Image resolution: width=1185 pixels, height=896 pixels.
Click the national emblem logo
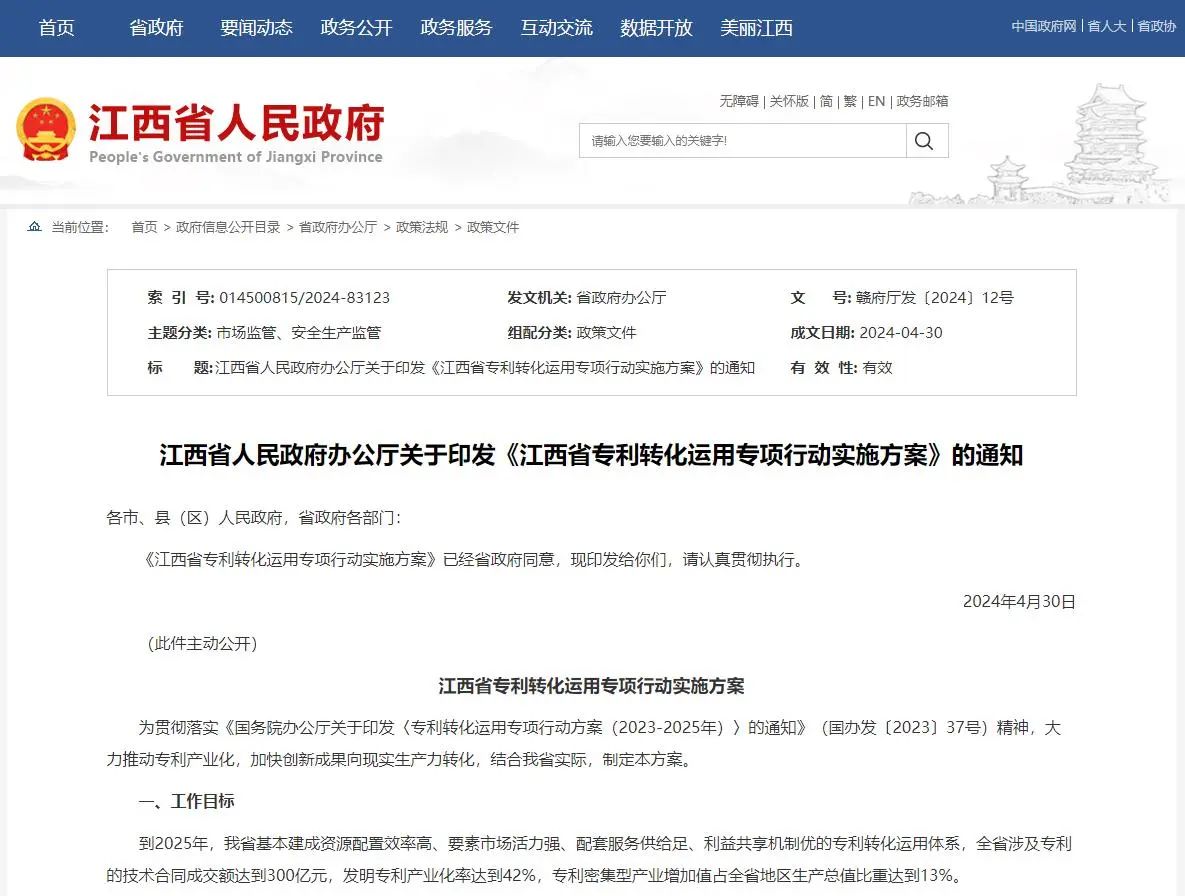pos(45,130)
